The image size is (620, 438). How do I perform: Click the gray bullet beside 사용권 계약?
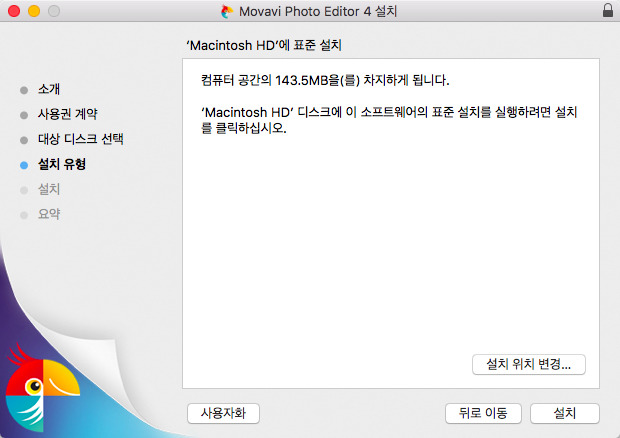[x=24, y=115]
